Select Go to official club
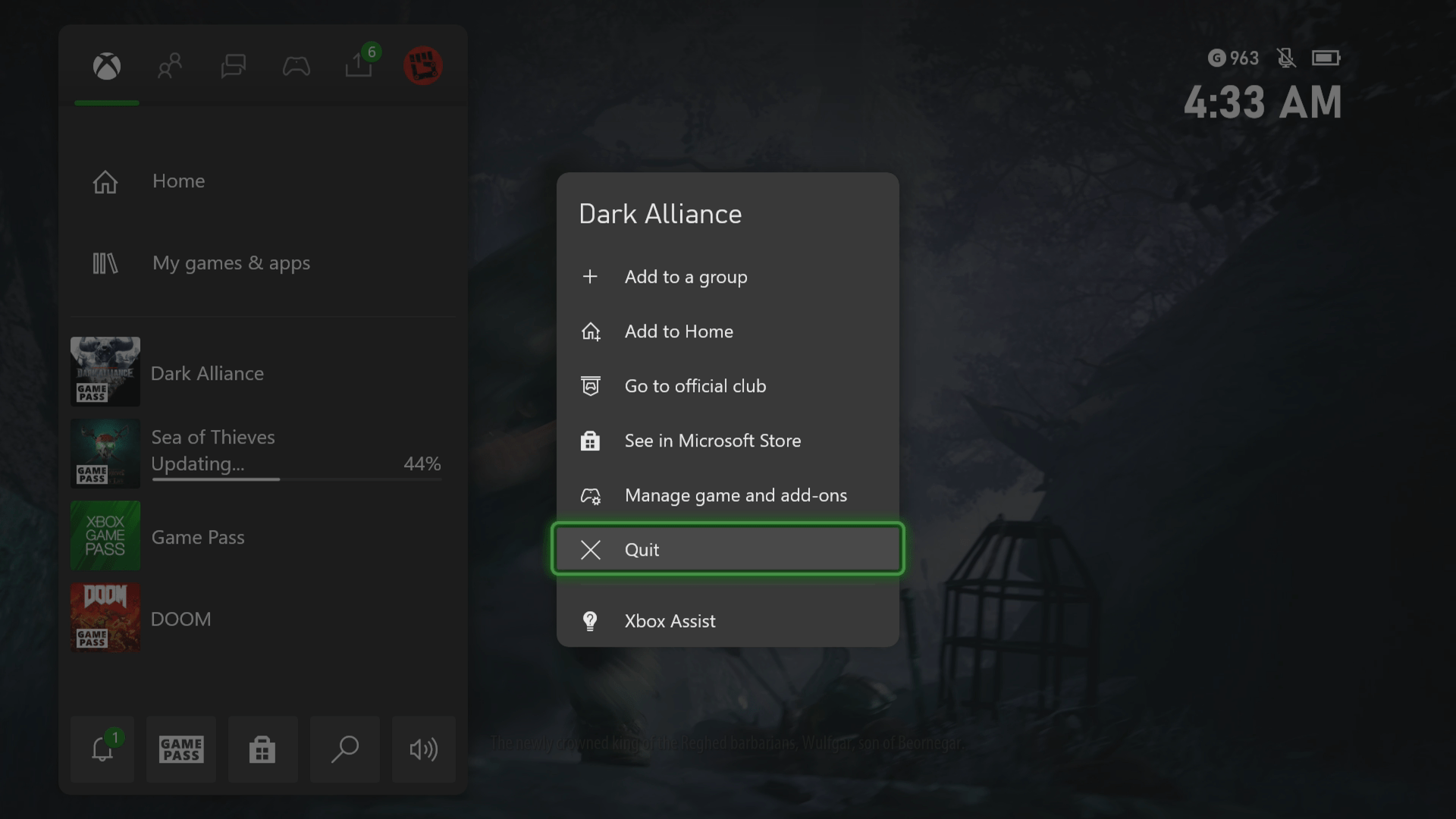The width and height of the screenshot is (1456, 819). (695, 386)
